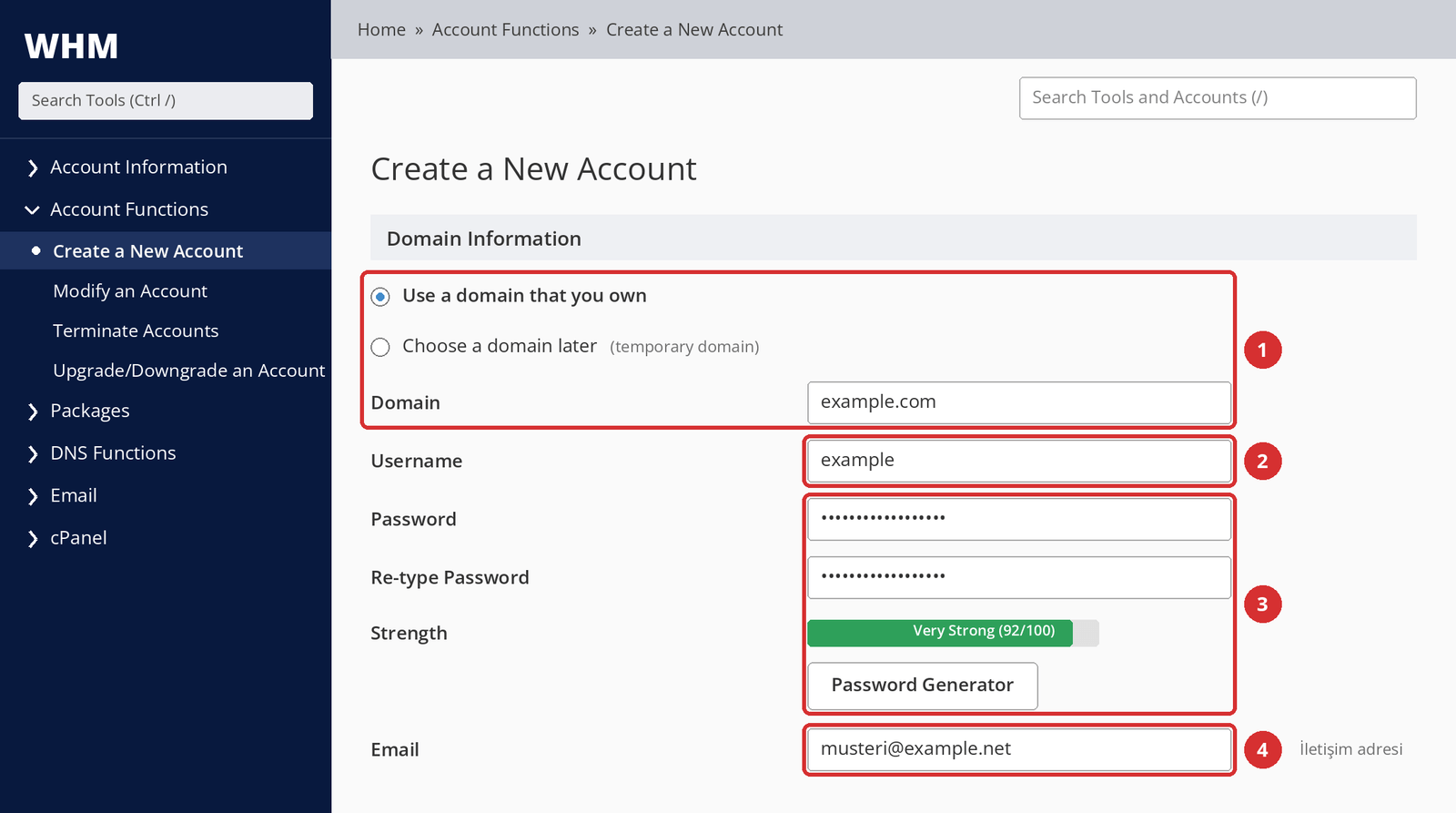Viewport: 1456px width, 813px height.
Task: Expand DNS Functions section
Action: (101, 453)
